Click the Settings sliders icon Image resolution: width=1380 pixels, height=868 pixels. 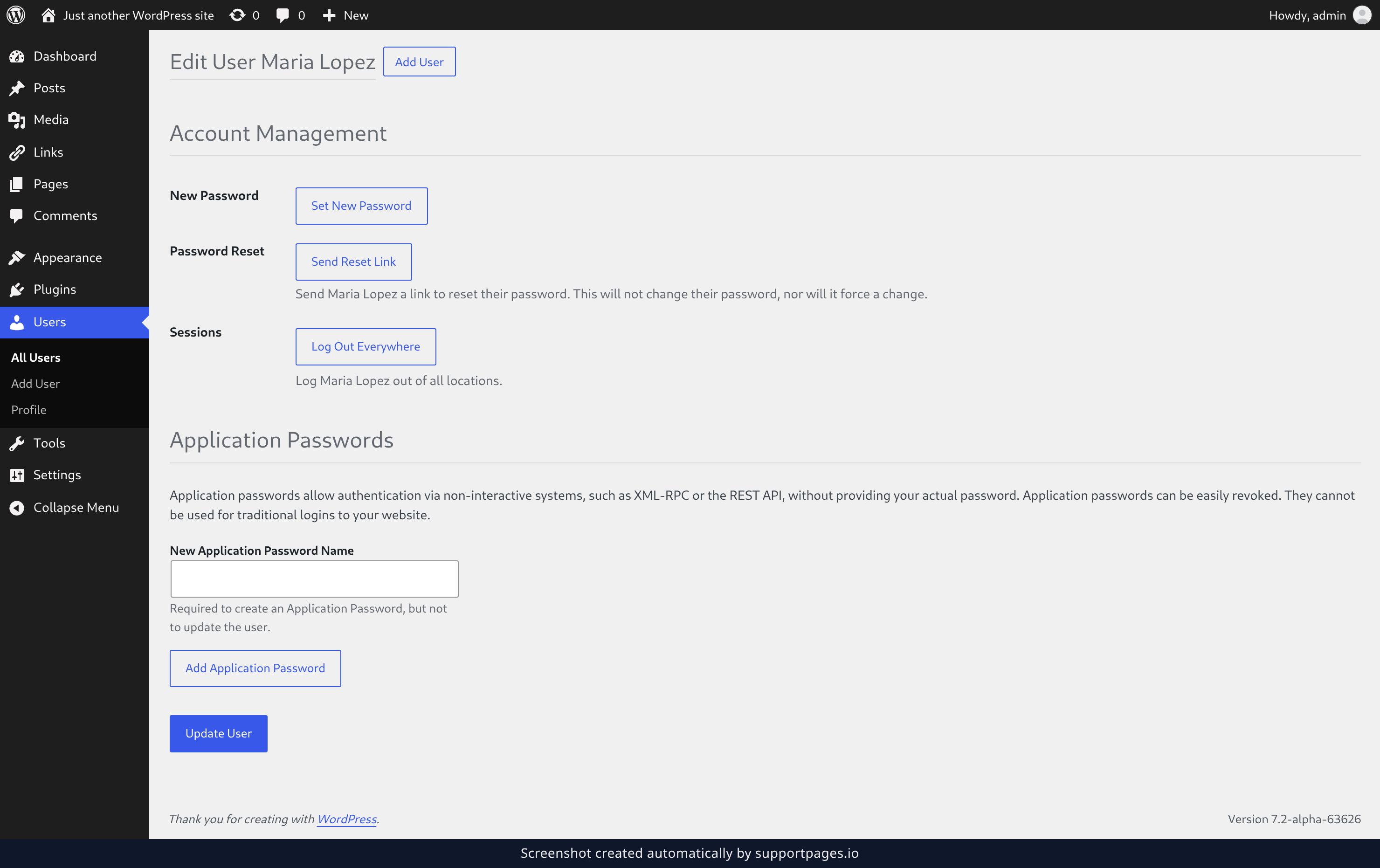coord(17,475)
